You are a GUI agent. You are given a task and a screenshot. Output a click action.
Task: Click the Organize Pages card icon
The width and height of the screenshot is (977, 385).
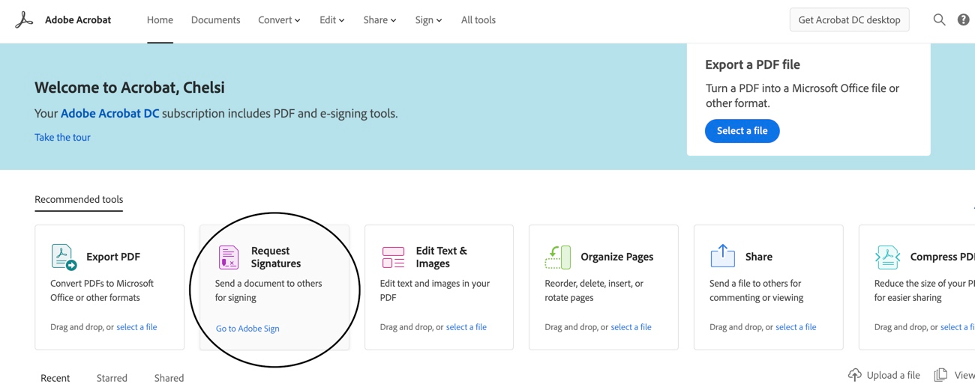click(558, 257)
